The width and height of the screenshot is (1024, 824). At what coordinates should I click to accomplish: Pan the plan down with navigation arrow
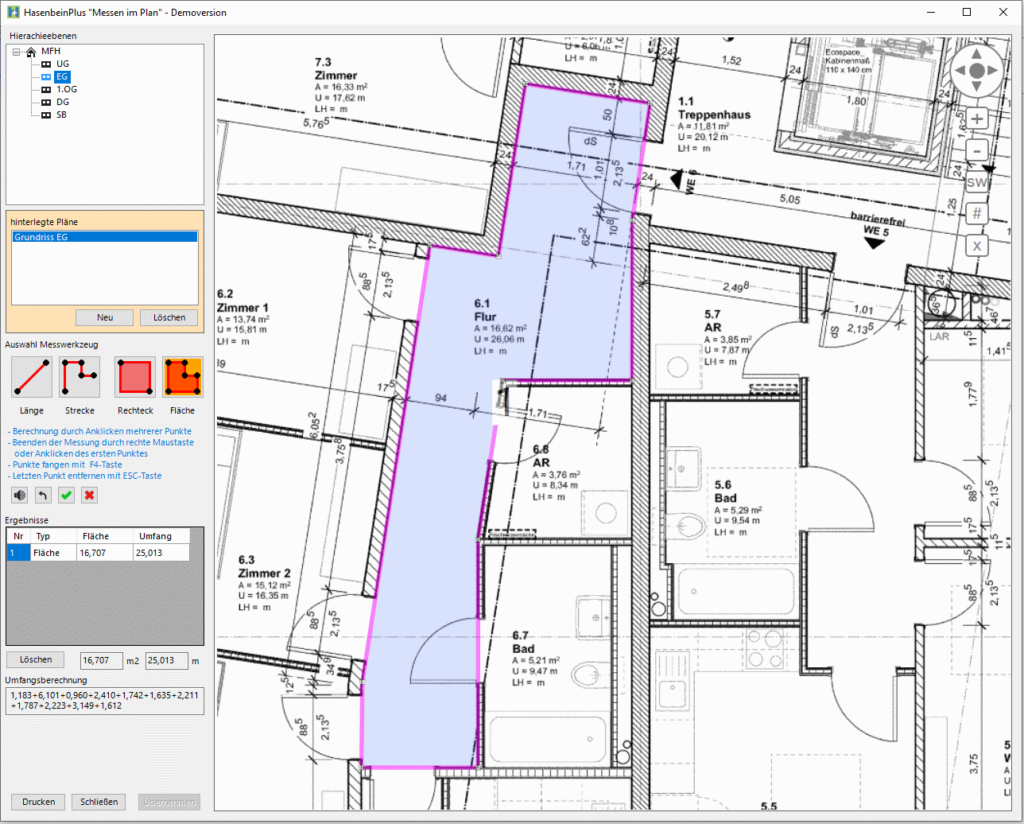(977, 87)
